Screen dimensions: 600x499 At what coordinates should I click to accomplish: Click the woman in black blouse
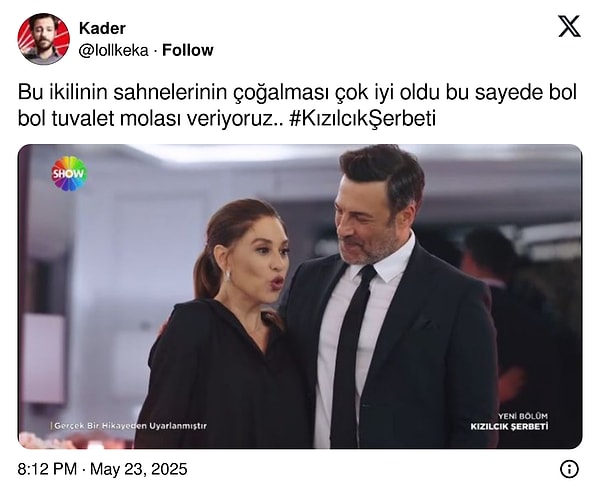point(226,325)
